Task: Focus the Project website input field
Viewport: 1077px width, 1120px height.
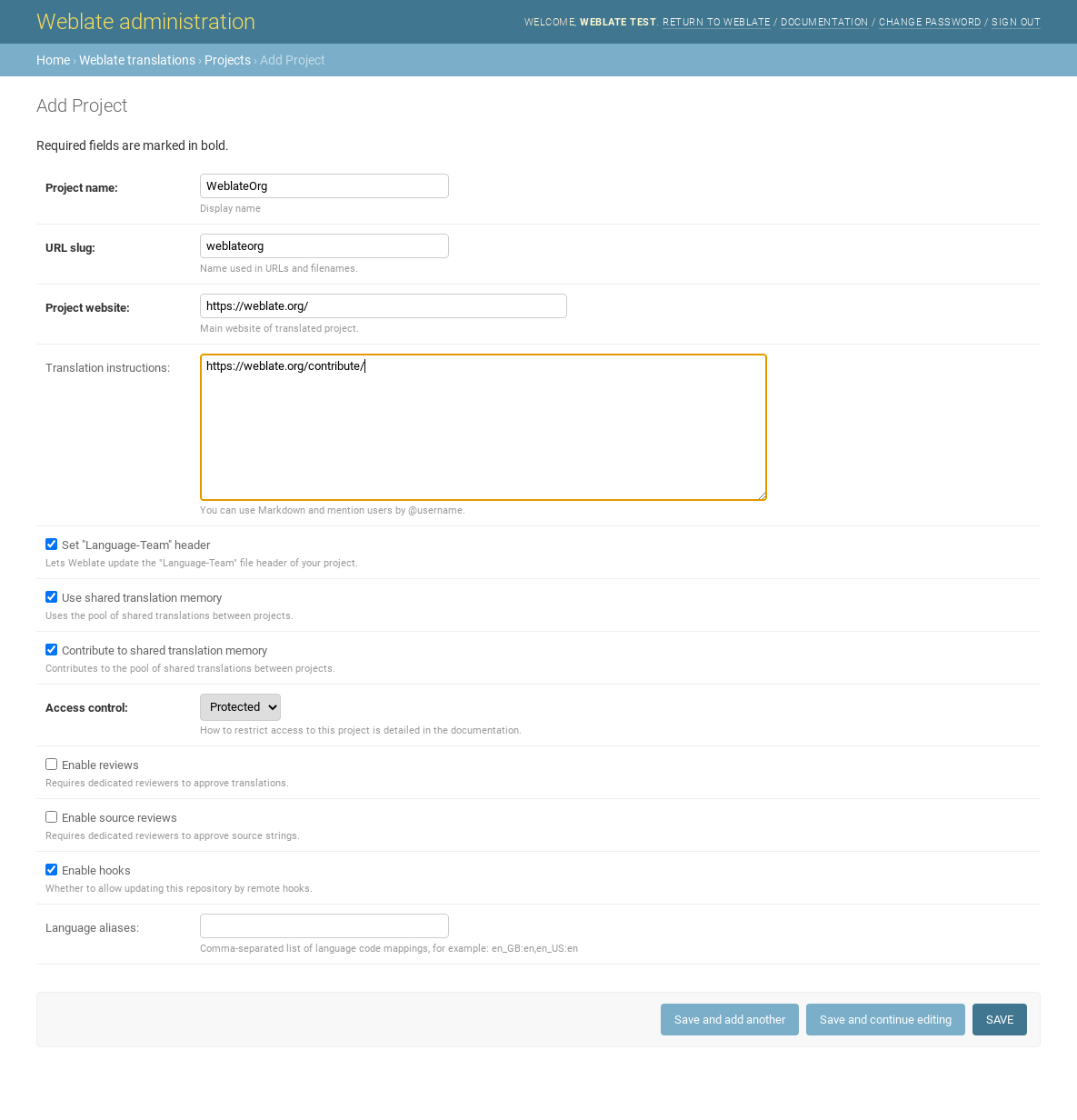Action: [384, 305]
